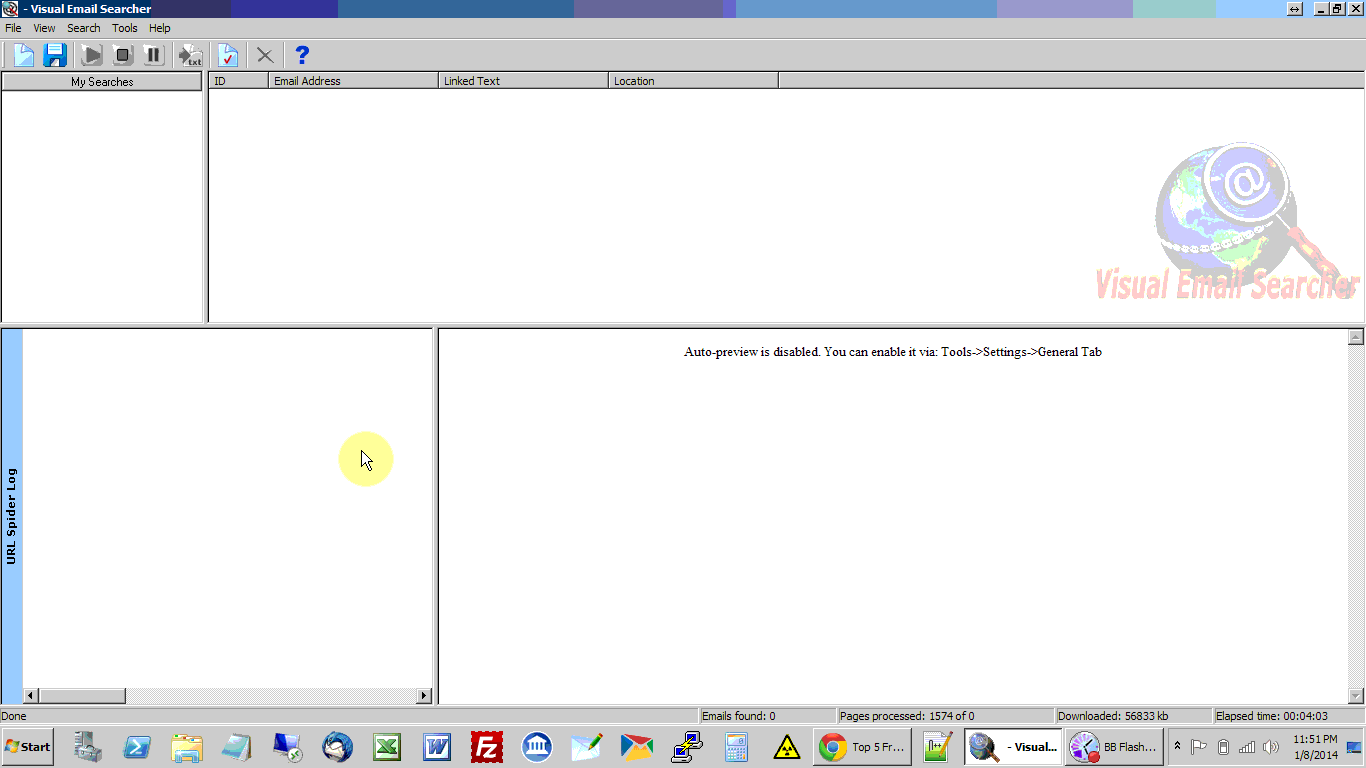Save results with the floppy disk icon

(x=55, y=55)
